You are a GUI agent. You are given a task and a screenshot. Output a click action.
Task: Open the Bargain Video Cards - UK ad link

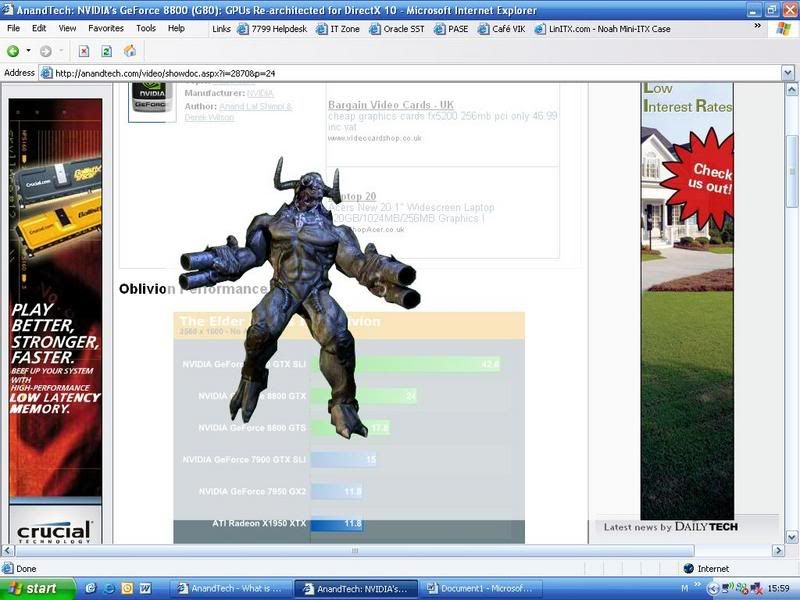click(x=391, y=105)
